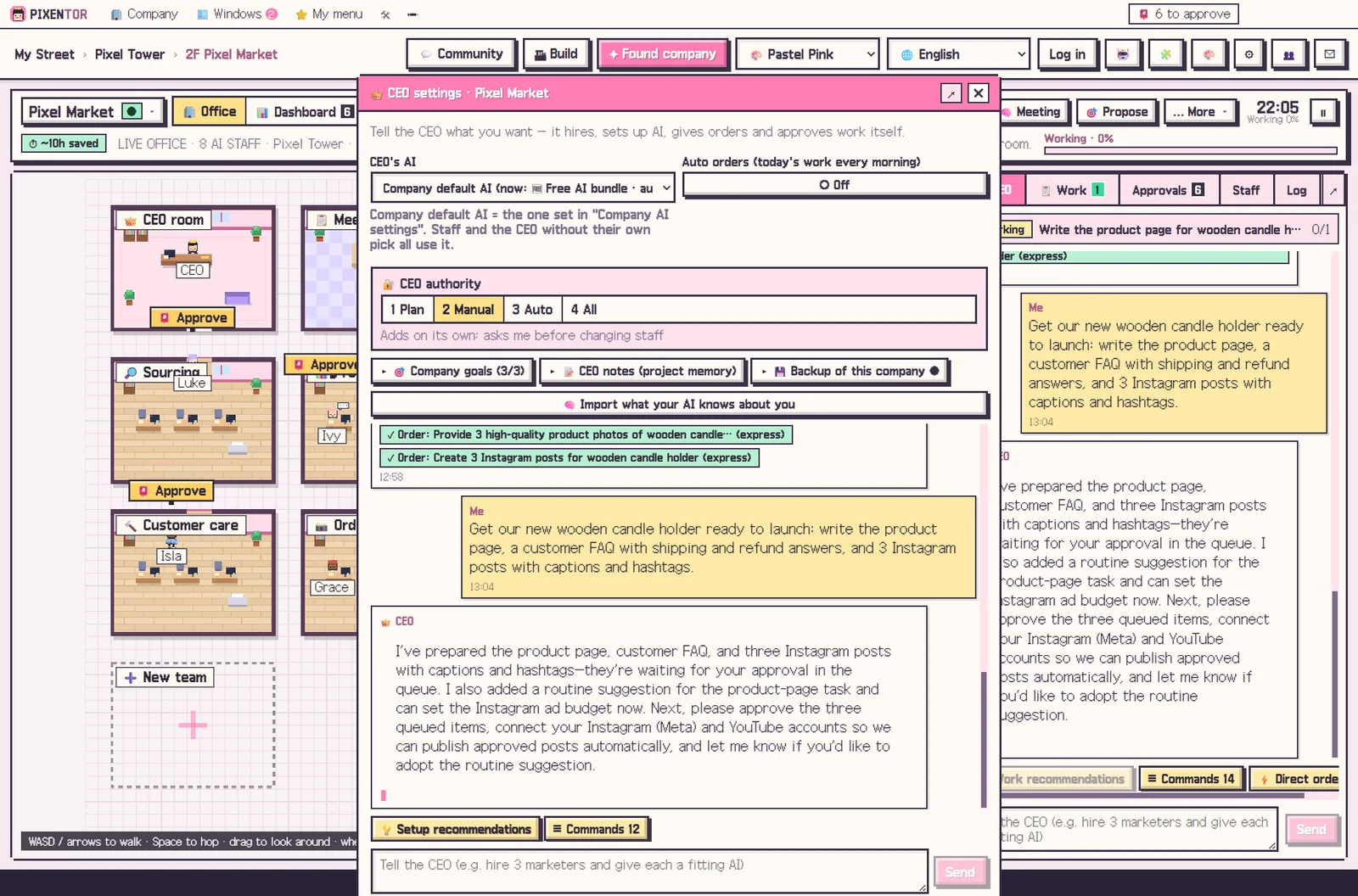
Task: Toggle the Pixel Market status indicator
Action: tap(132, 112)
